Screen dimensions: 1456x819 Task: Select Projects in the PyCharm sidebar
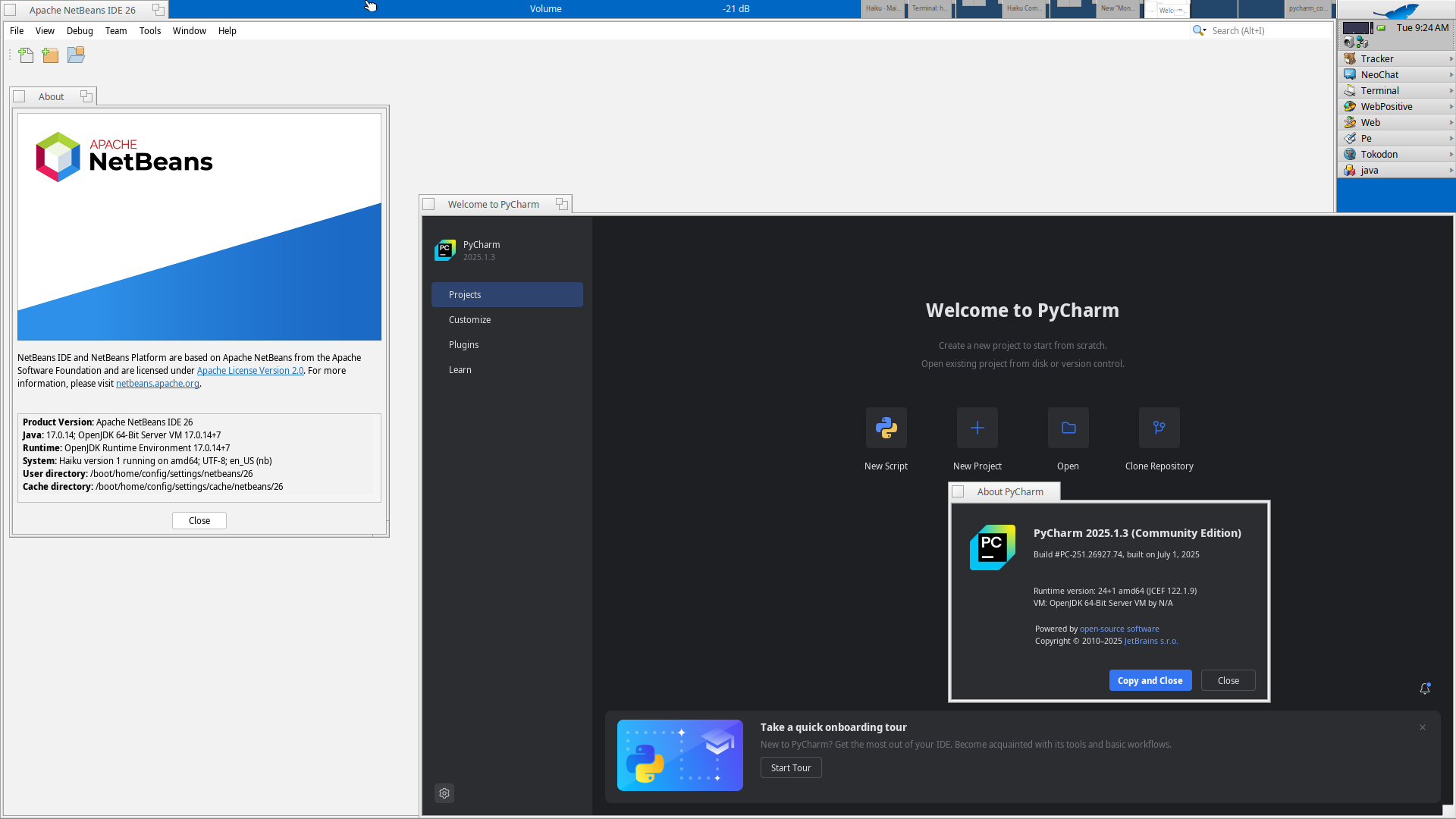click(x=507, y=294)
